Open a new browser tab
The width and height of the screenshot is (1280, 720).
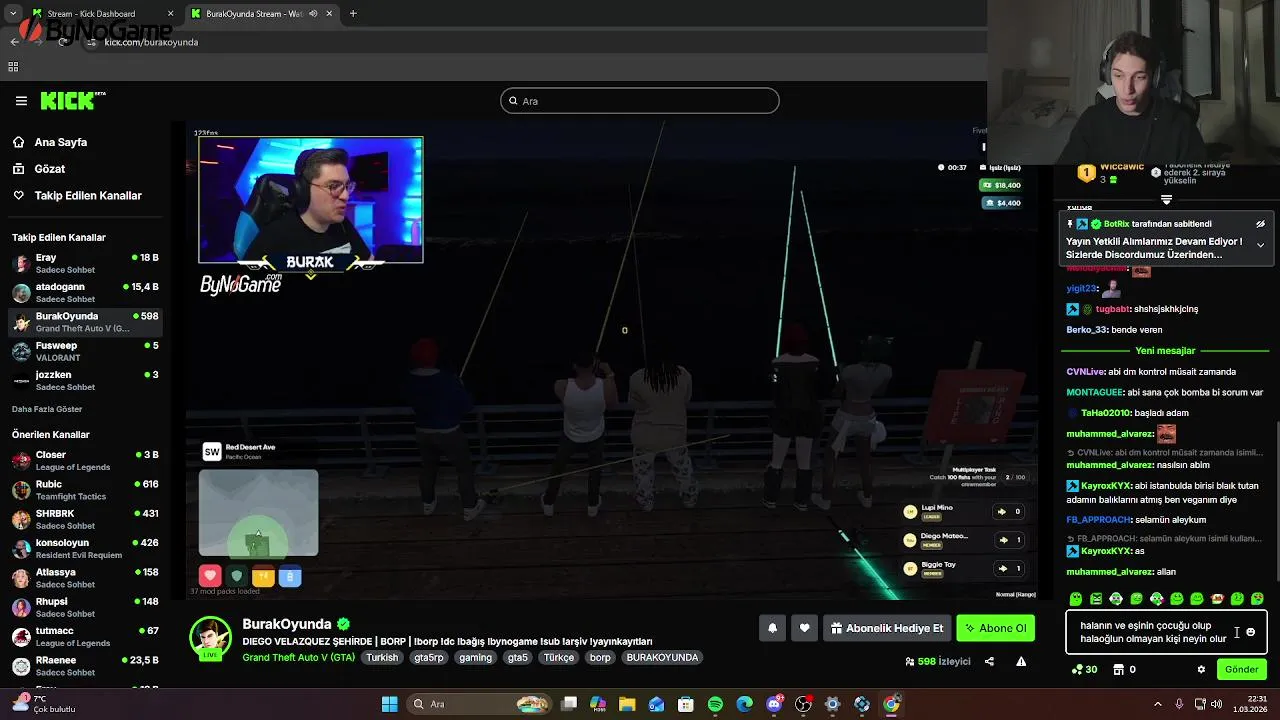click(x=353, y=14)
